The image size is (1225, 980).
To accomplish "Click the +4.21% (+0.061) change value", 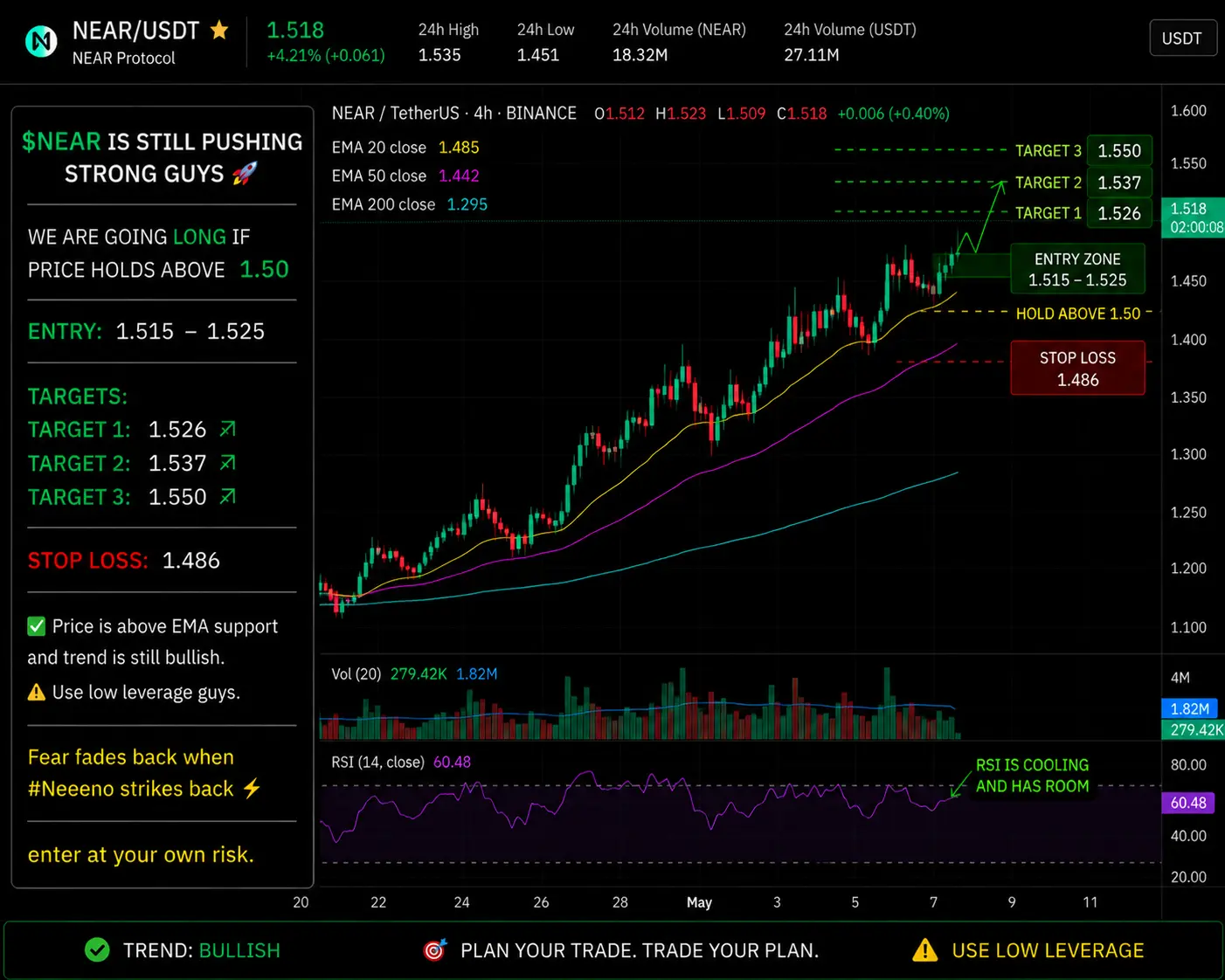I will pos(326,55).
